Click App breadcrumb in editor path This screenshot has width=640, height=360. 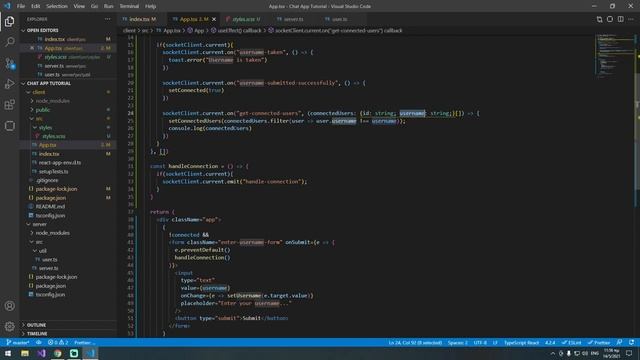pos(199,31)
